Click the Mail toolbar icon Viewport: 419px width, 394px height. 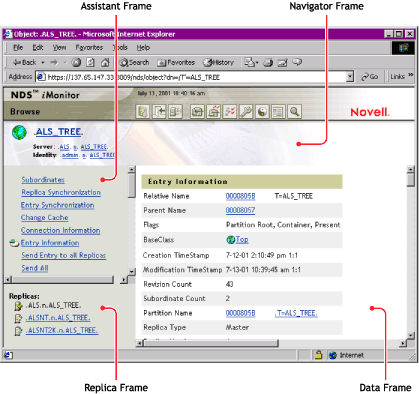click(249, 62)
